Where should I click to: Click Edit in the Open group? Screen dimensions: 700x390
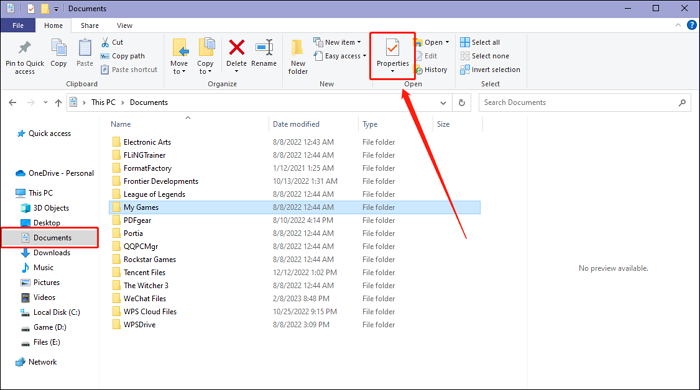(426, 56)
